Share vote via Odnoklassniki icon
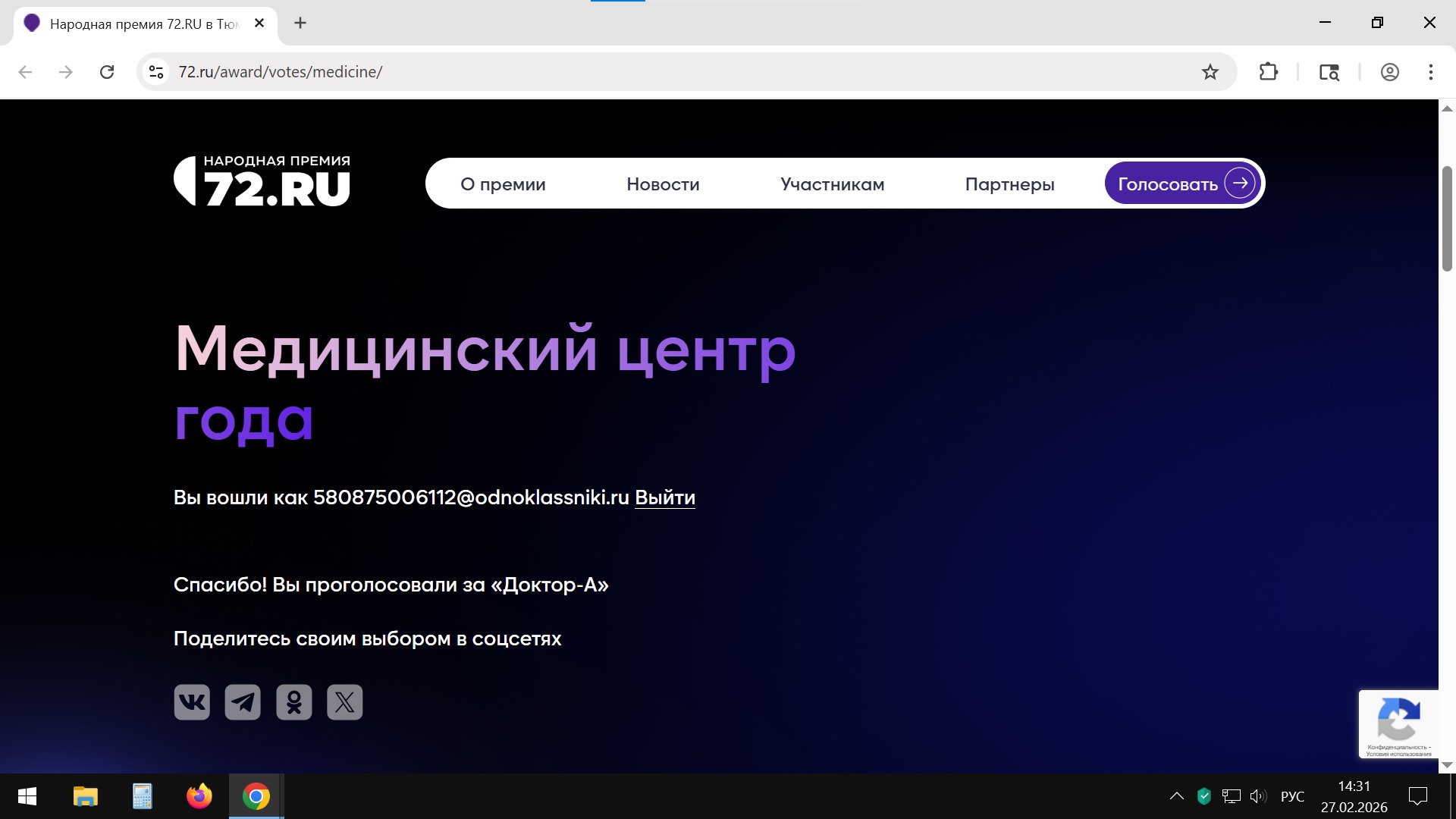This screenshot has height=819, width=1456. pos(294,701)
